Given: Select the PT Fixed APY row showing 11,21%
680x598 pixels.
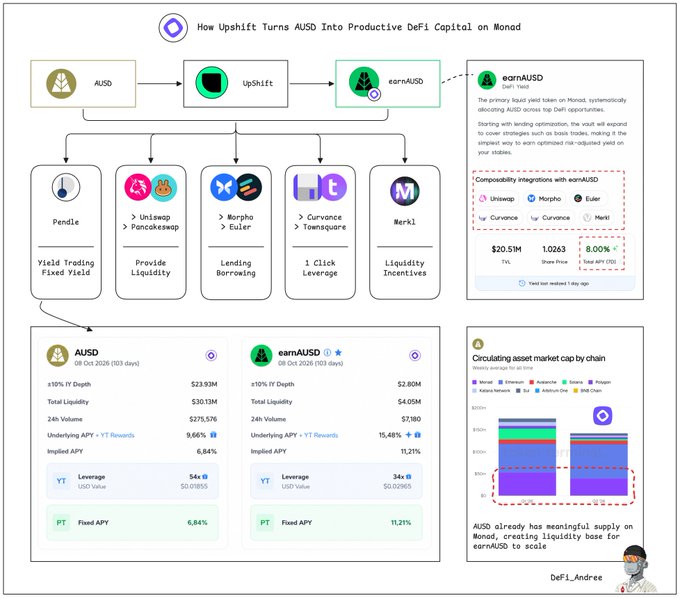Looking at the screenshot, I should [336, 523].
